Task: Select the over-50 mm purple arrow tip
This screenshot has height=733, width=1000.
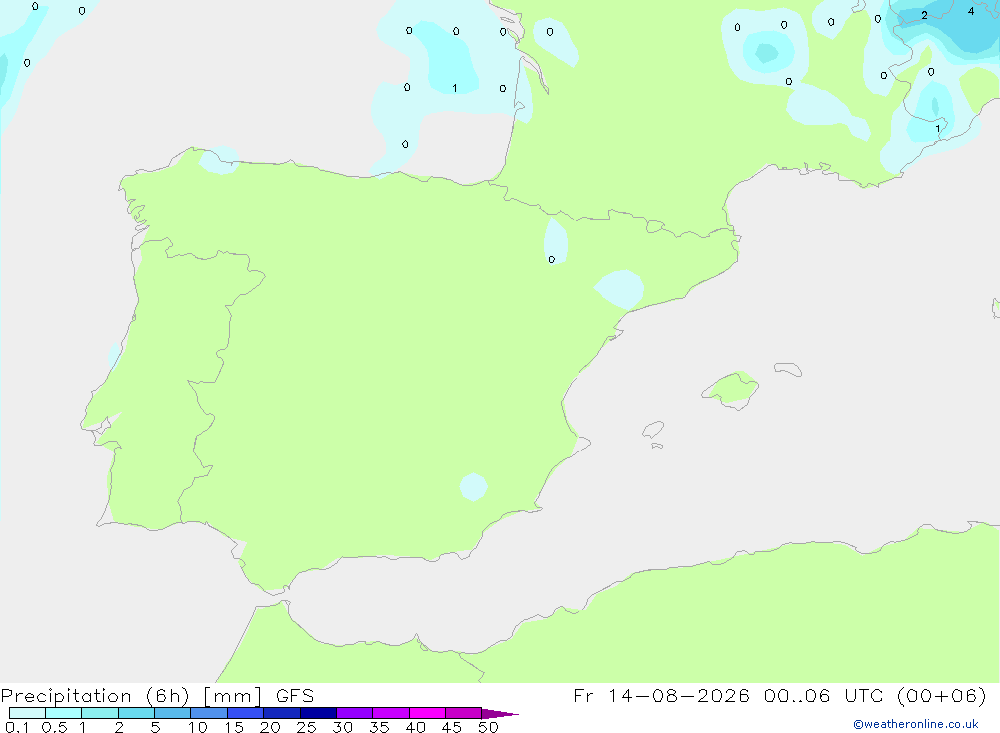Action: tap(500, 714)
